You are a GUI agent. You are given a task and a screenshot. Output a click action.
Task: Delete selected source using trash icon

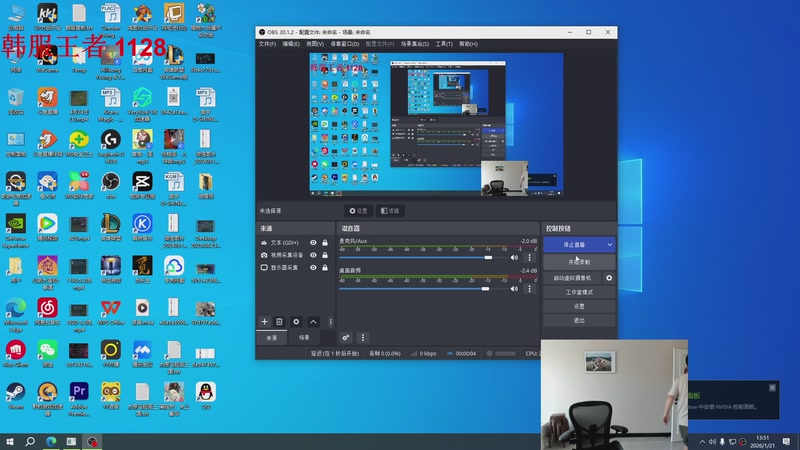tap(279, 321)
